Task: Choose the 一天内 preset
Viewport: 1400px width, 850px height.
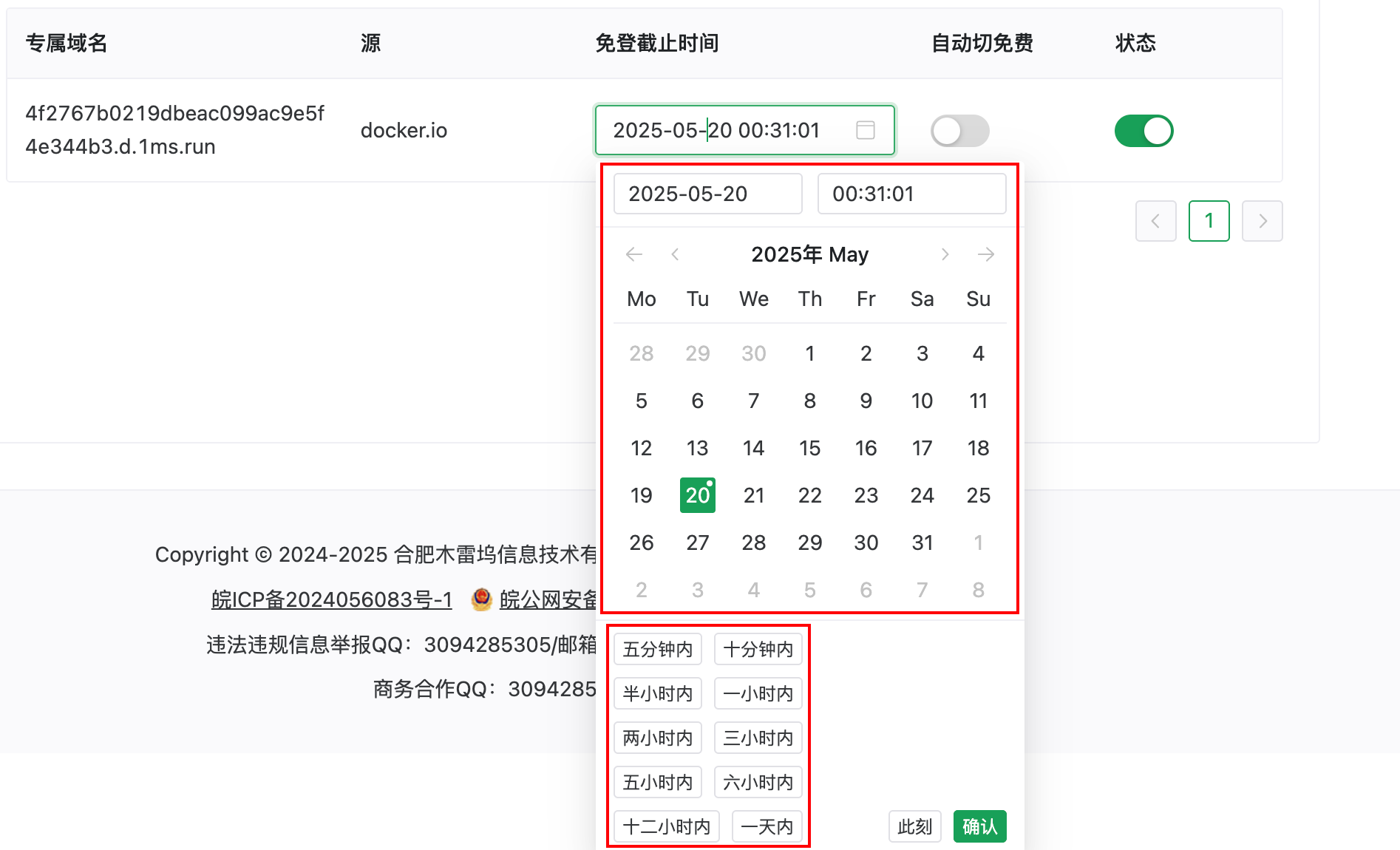Action: [767, 826]
